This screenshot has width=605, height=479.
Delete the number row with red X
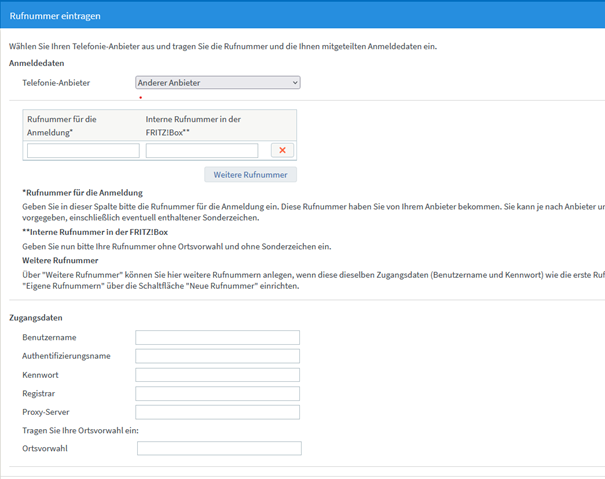coord(282,151)
